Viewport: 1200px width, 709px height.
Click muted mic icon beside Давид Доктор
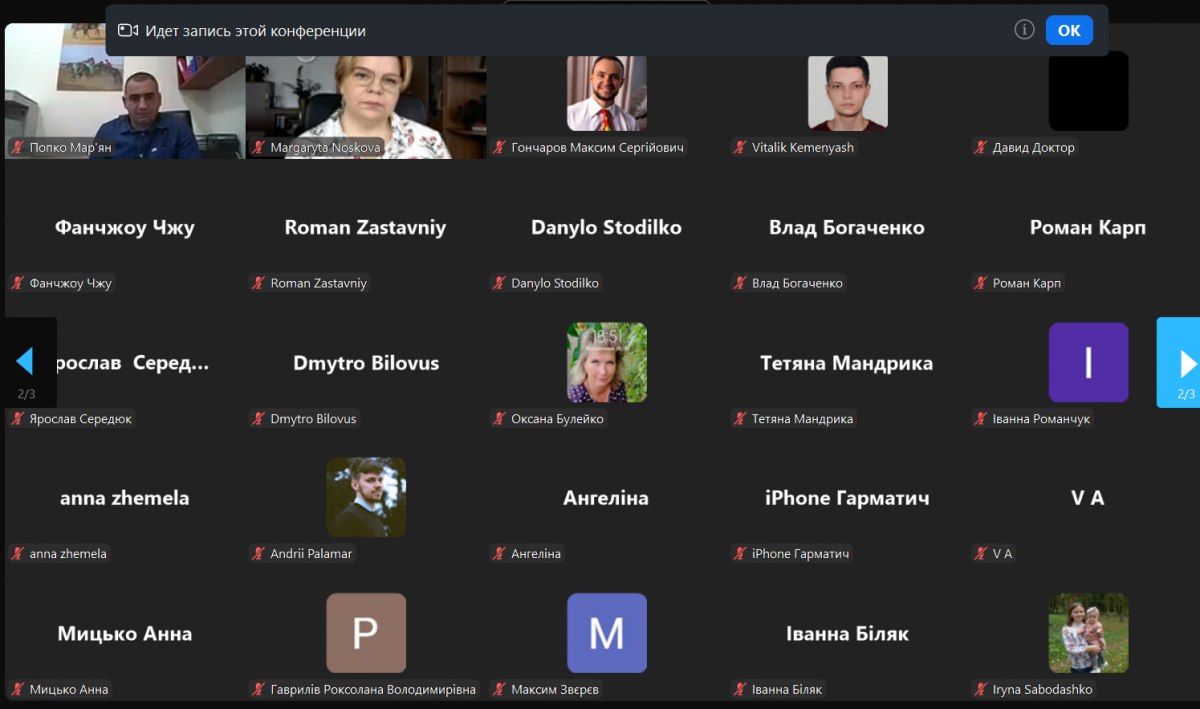(981, 148)
